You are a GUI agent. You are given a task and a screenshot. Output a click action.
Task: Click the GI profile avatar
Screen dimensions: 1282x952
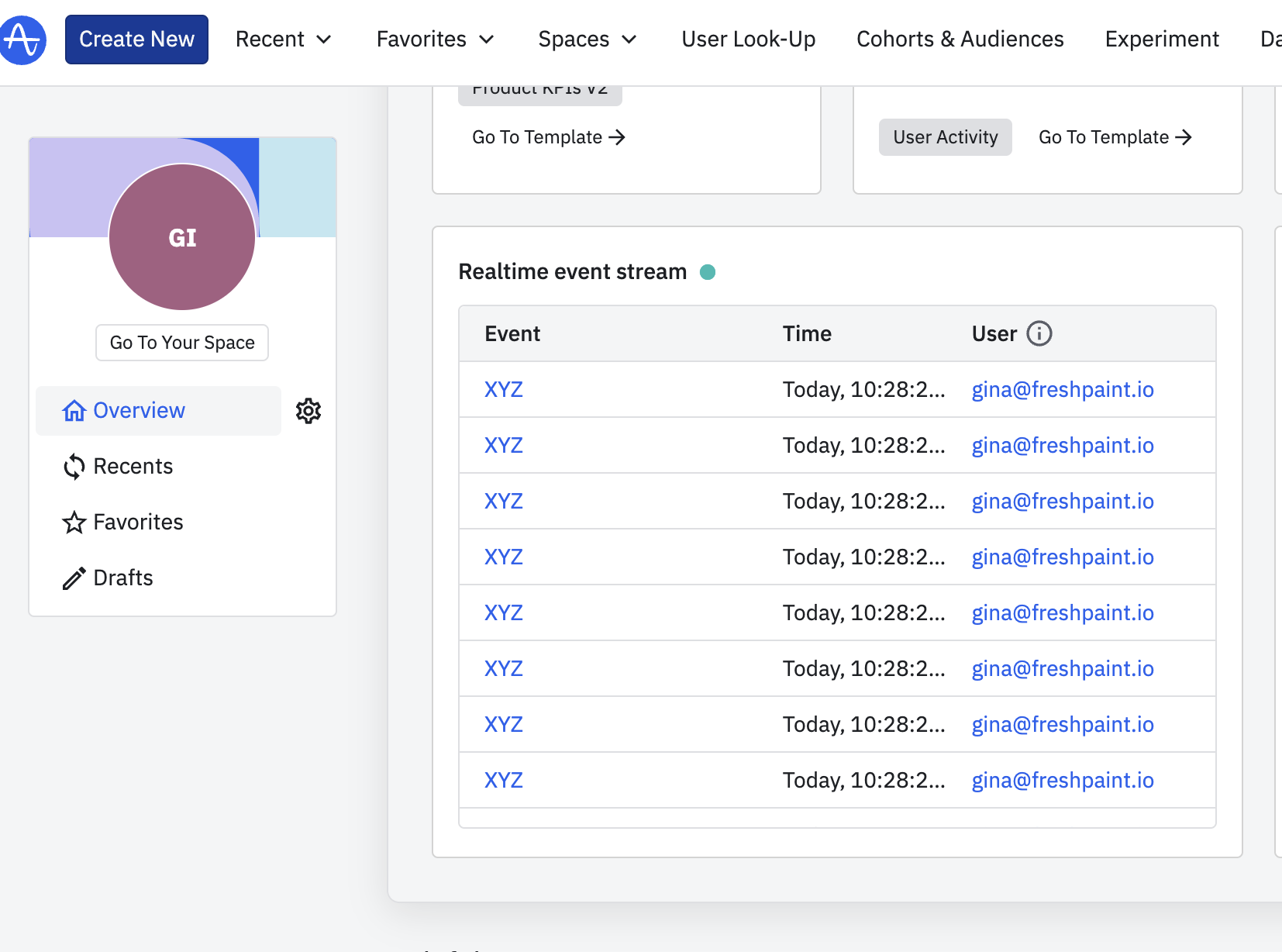pos(182,237)
